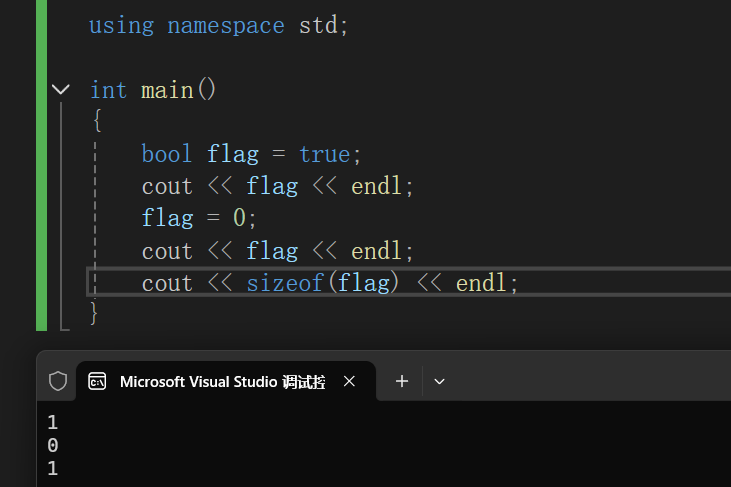This screenshot has width=731, height=487.
Task: Click the 'bool flag = true;' line
Action: pyautogui.click(x=251, y=154)
